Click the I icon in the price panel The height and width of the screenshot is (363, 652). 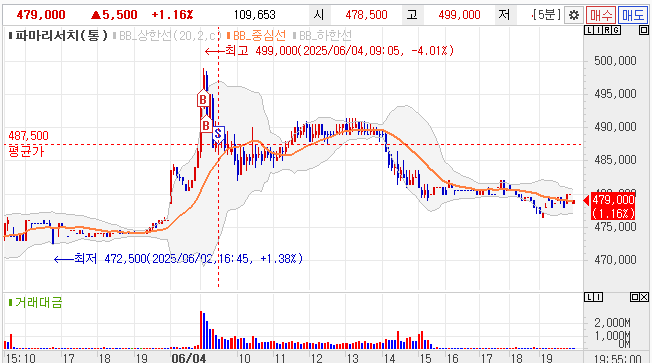click(597, 30)
